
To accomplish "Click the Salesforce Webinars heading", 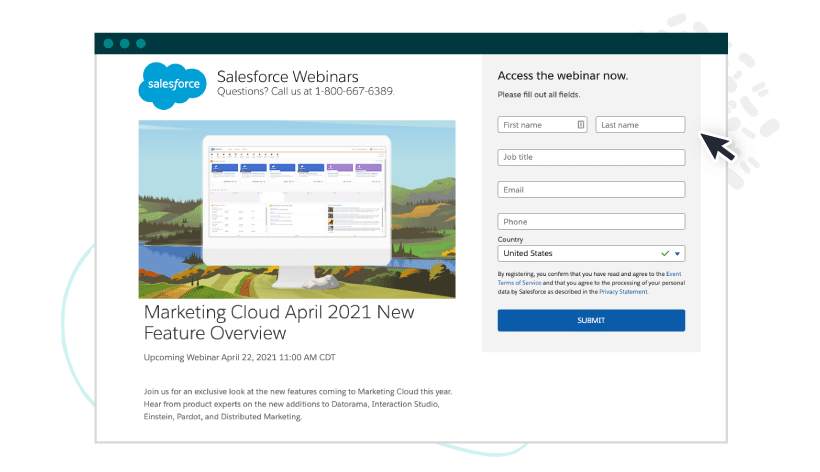I will pyautogui.click(x=288, y=76).
